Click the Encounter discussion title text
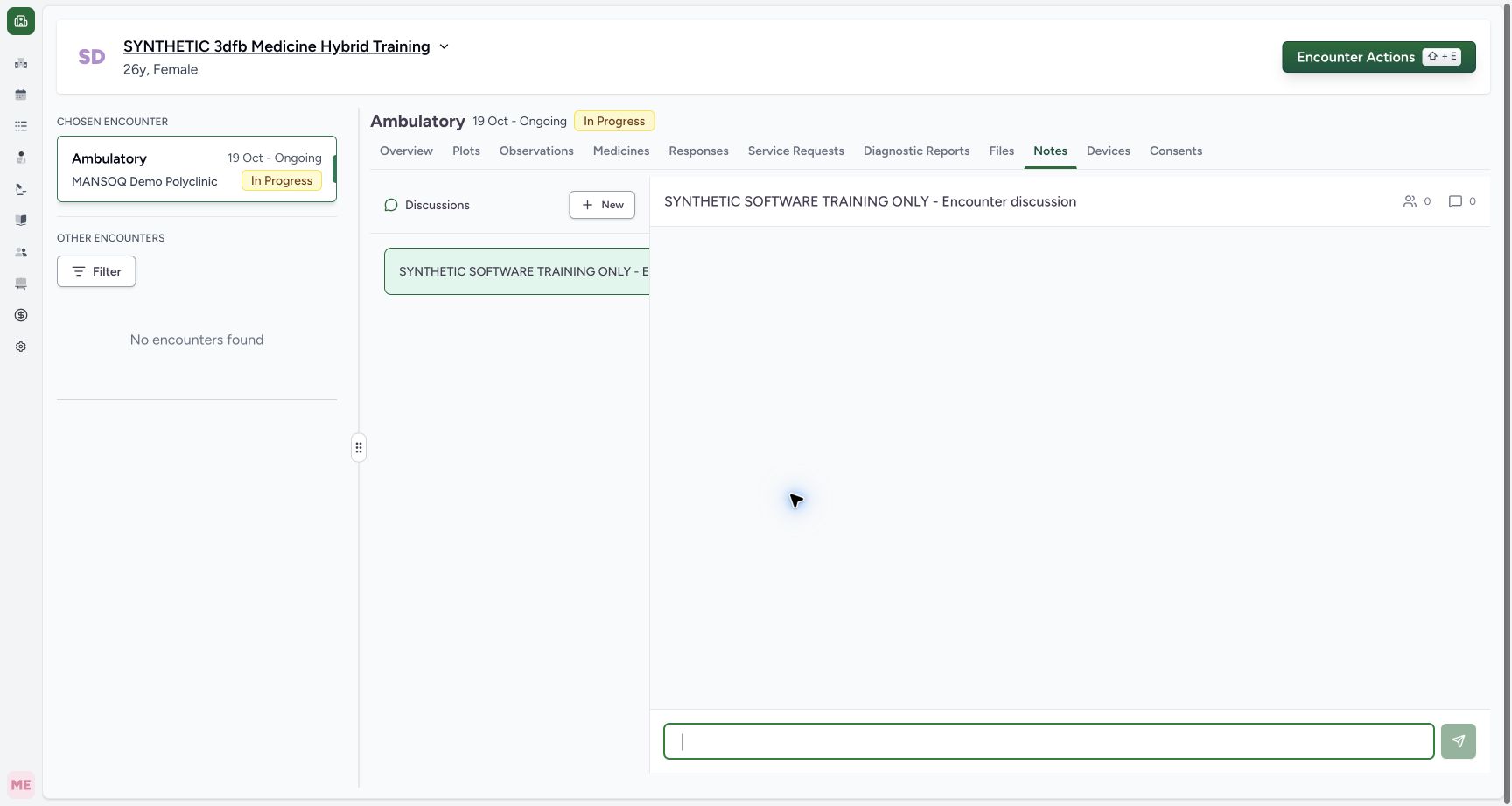The image size is (1512, 806). (870, 201)
